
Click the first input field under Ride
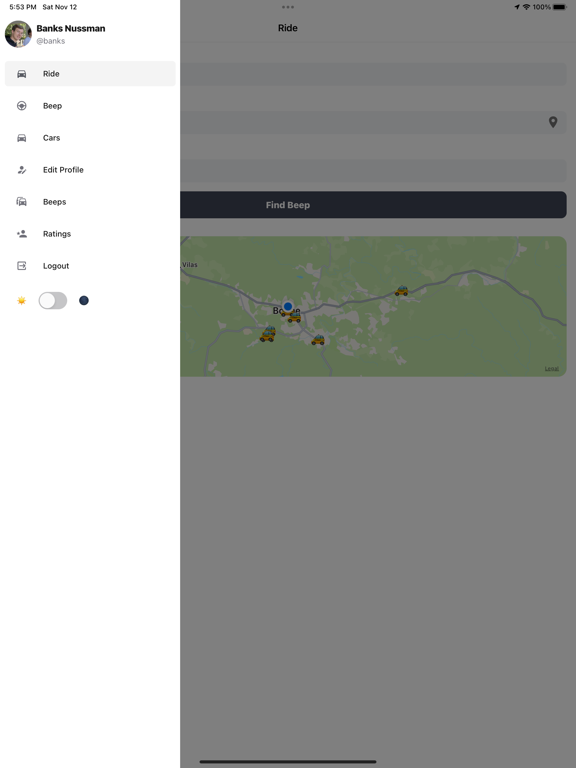[373, 74]
